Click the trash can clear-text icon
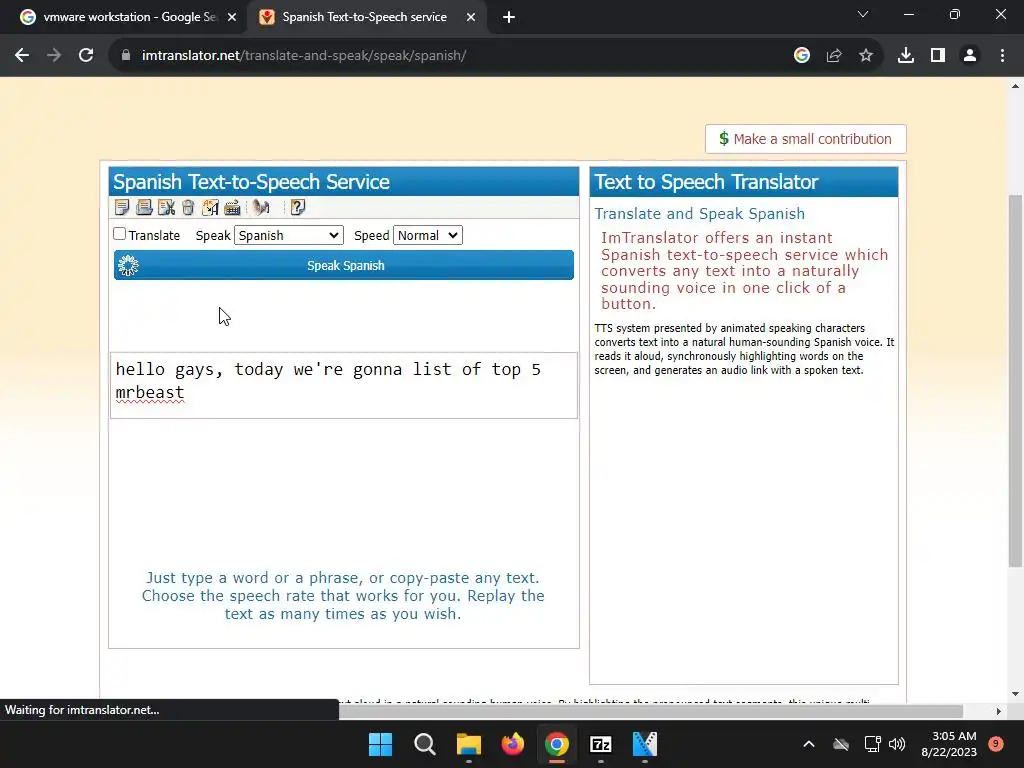The image size is (1024, 768). point(188,208)
